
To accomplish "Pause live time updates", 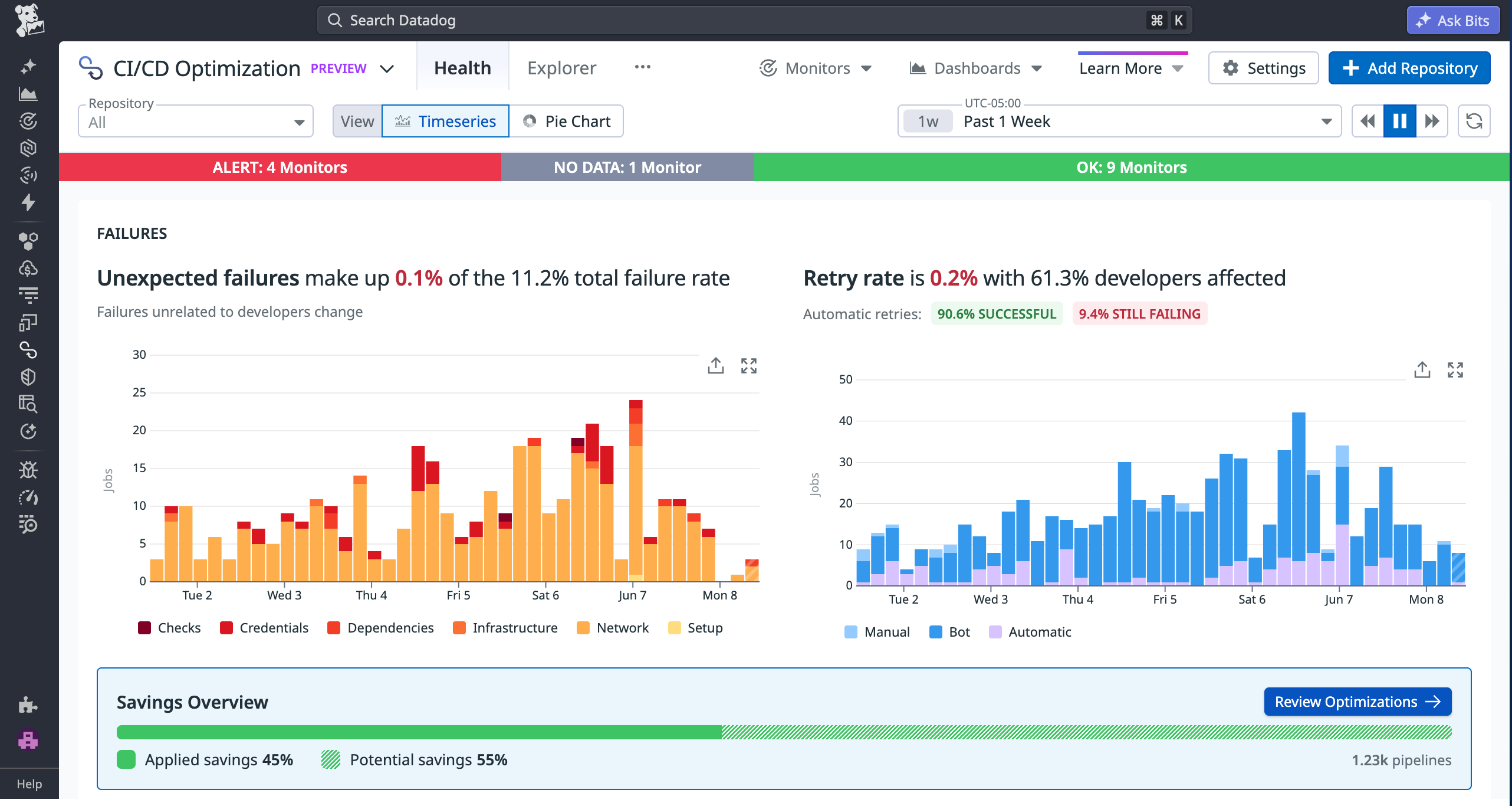I will pos(1400,121).
